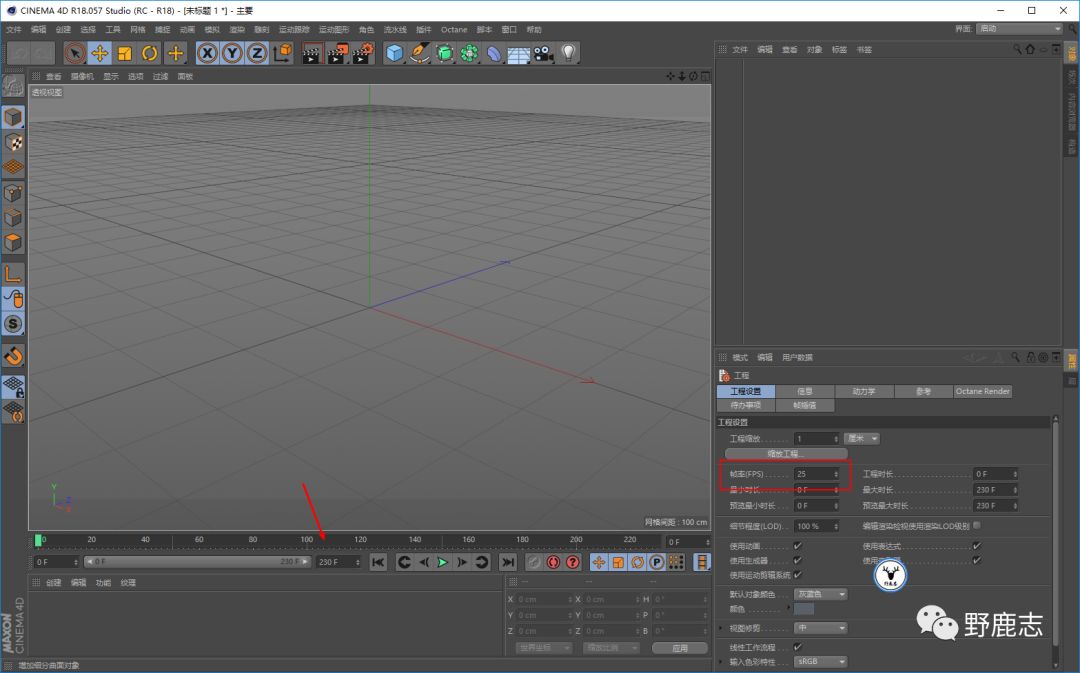Image resolution: width=1080 pixels, height=673 pixels.
Task: Enable 编辑渲染检视使用渲染LOD级别 checkbox
Action: [x=976, y=525]
